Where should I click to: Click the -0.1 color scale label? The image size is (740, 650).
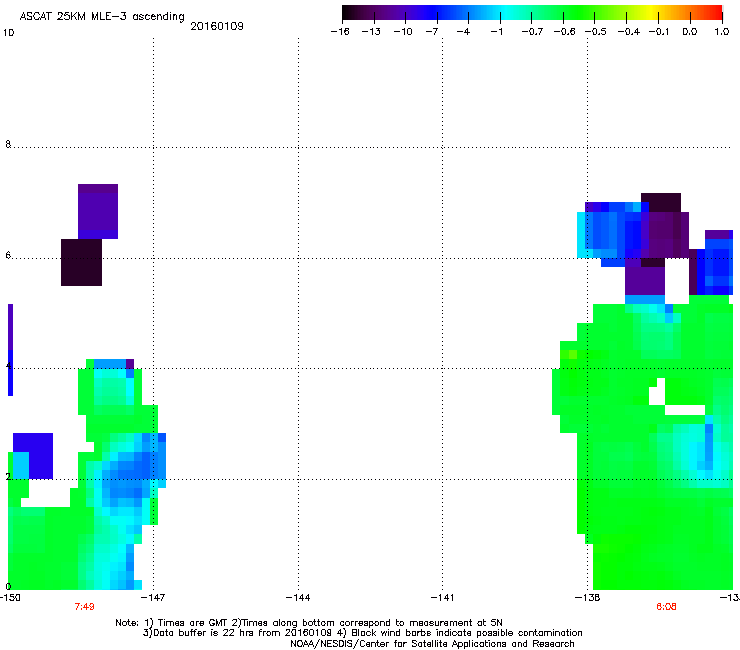659,32
